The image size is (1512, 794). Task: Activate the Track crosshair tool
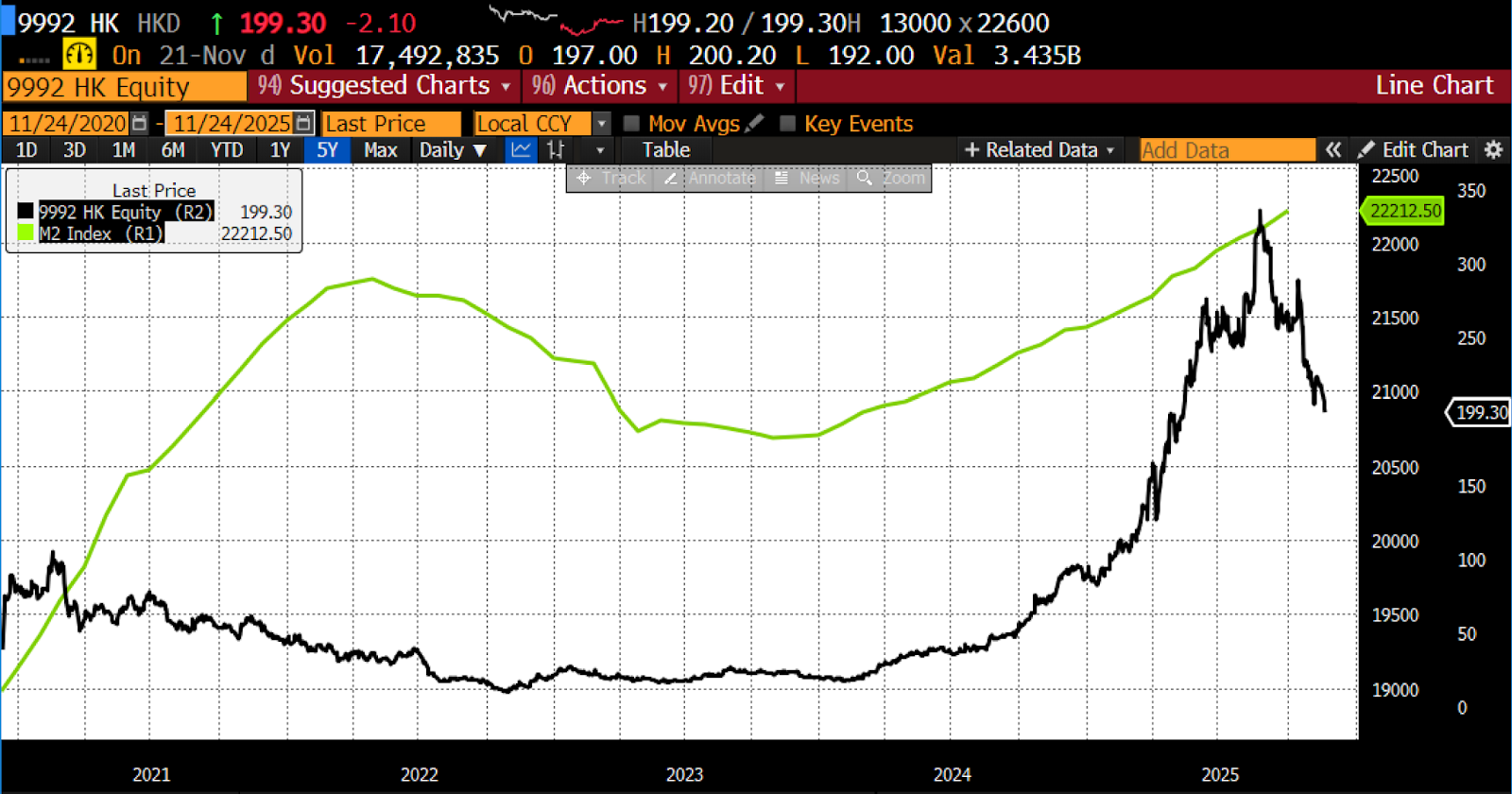(x=610, y=178)
